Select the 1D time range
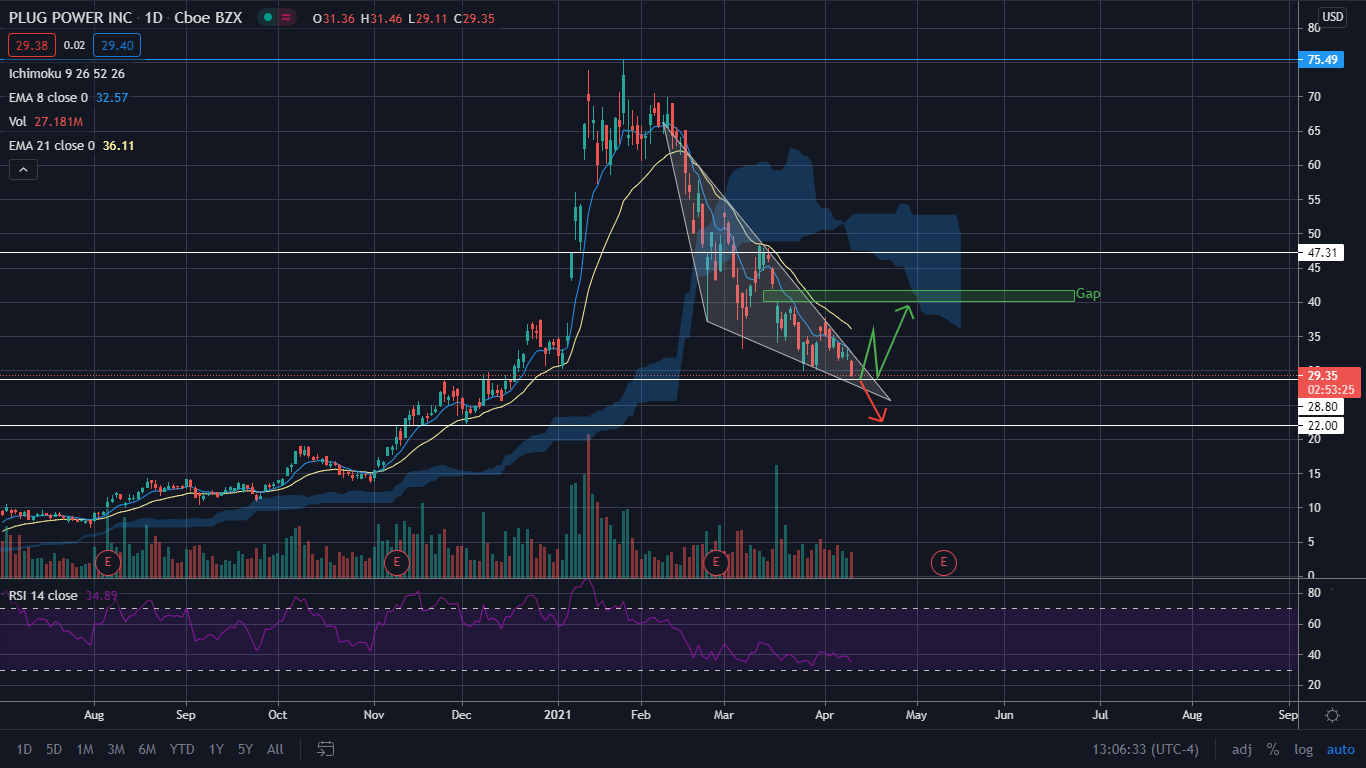 coord(25,749)
